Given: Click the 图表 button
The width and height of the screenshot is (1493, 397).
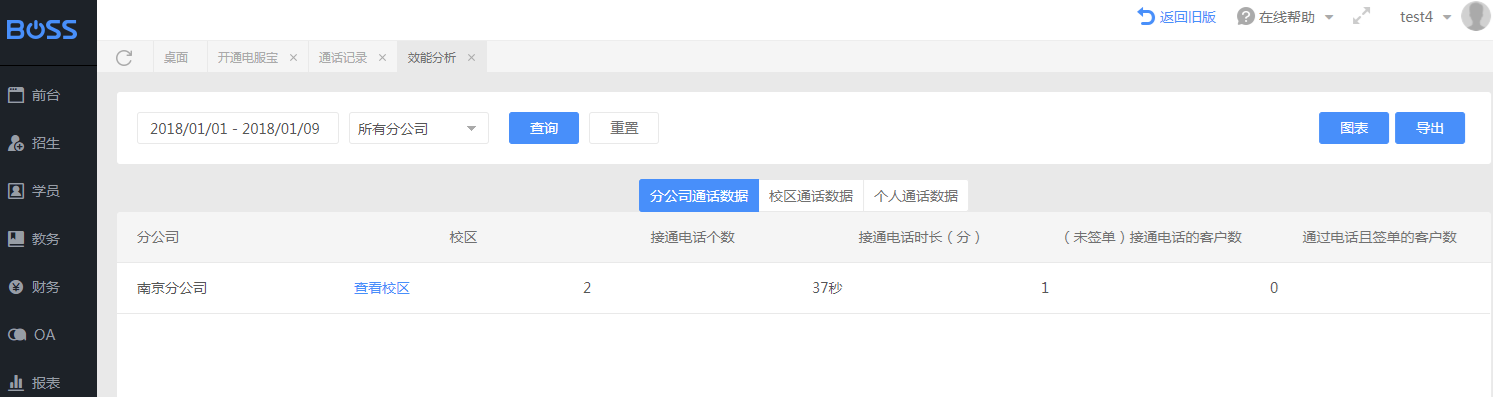Looking at the screenshot, I should [x=1354, y=128].
